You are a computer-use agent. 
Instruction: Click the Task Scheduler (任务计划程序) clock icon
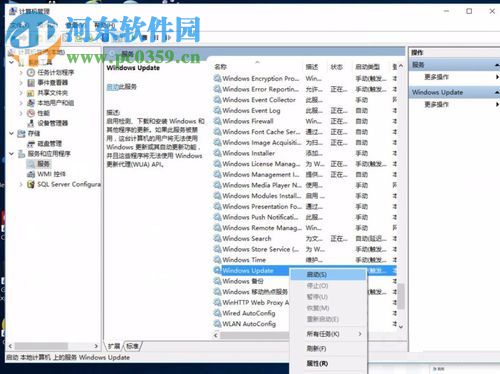pyautogui.click(x=31, y=72)
